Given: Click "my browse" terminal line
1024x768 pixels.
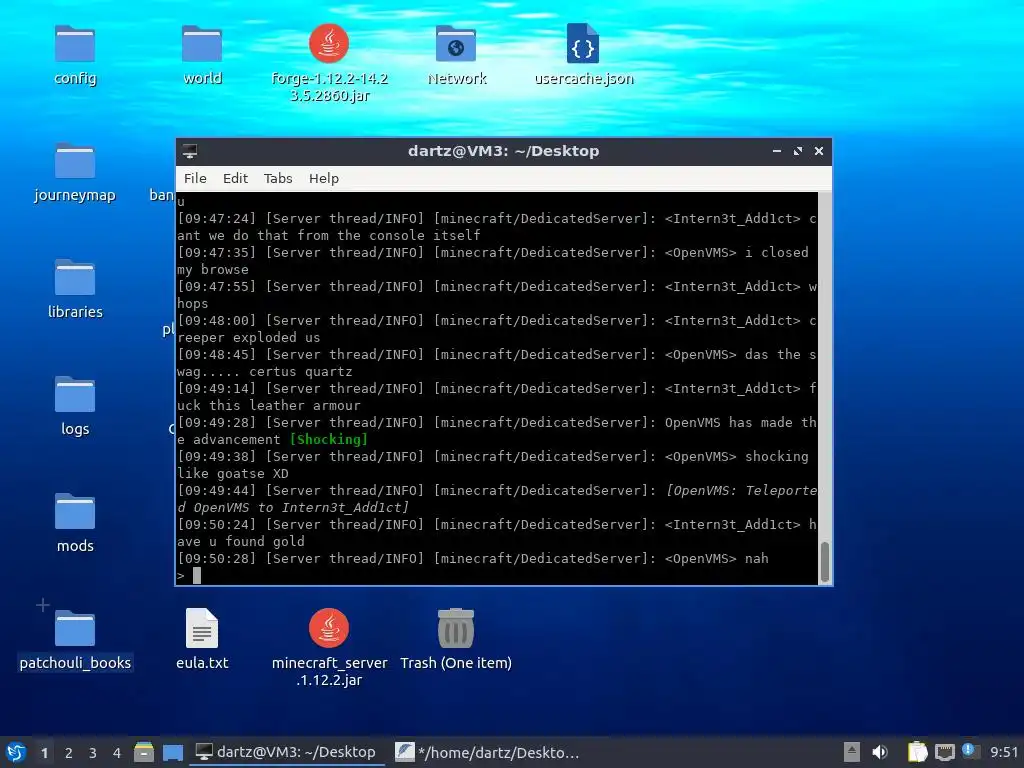Looking at the screenshot, I should point(213,270).
